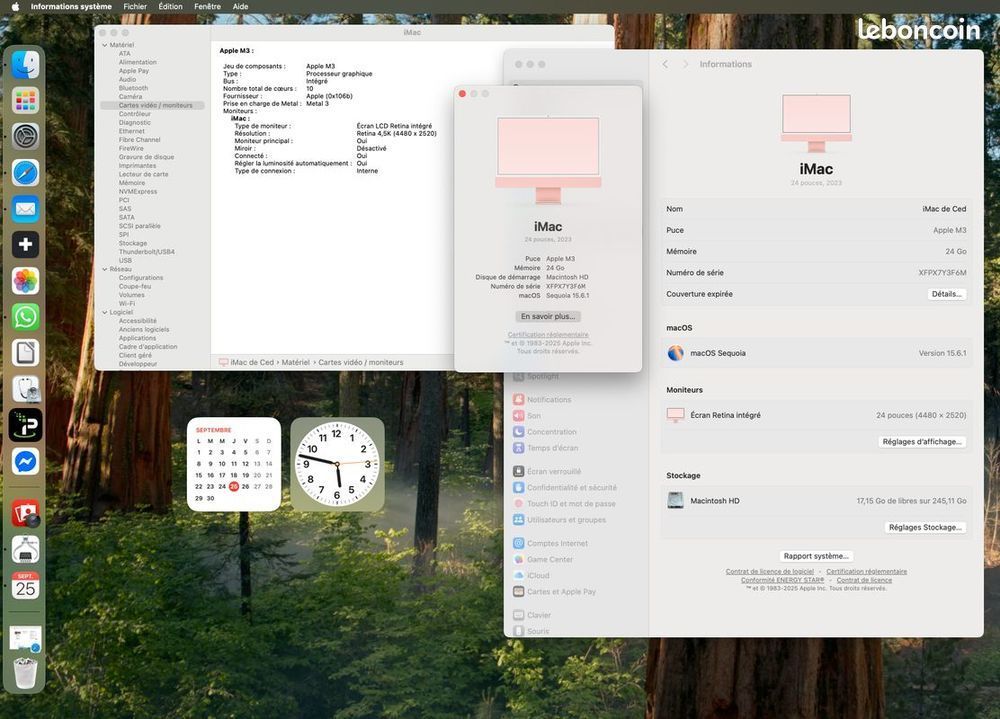Open the Mail app in the dock
This screenshot has width=1000, height=719.
[x=26, y=209]
